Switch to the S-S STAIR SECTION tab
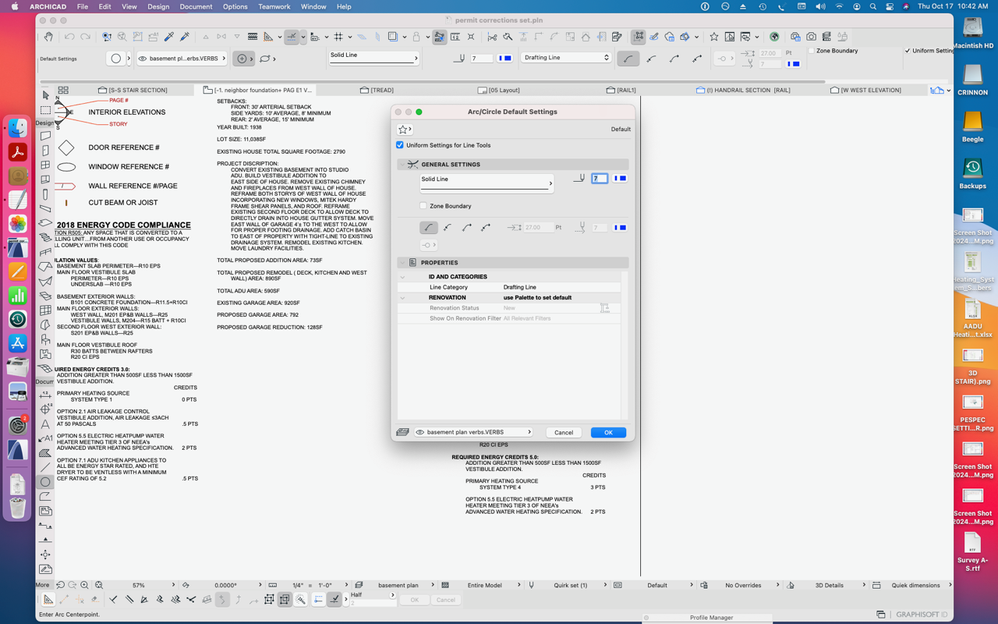This screenshot has height=624, width=998. click(133, 90)
